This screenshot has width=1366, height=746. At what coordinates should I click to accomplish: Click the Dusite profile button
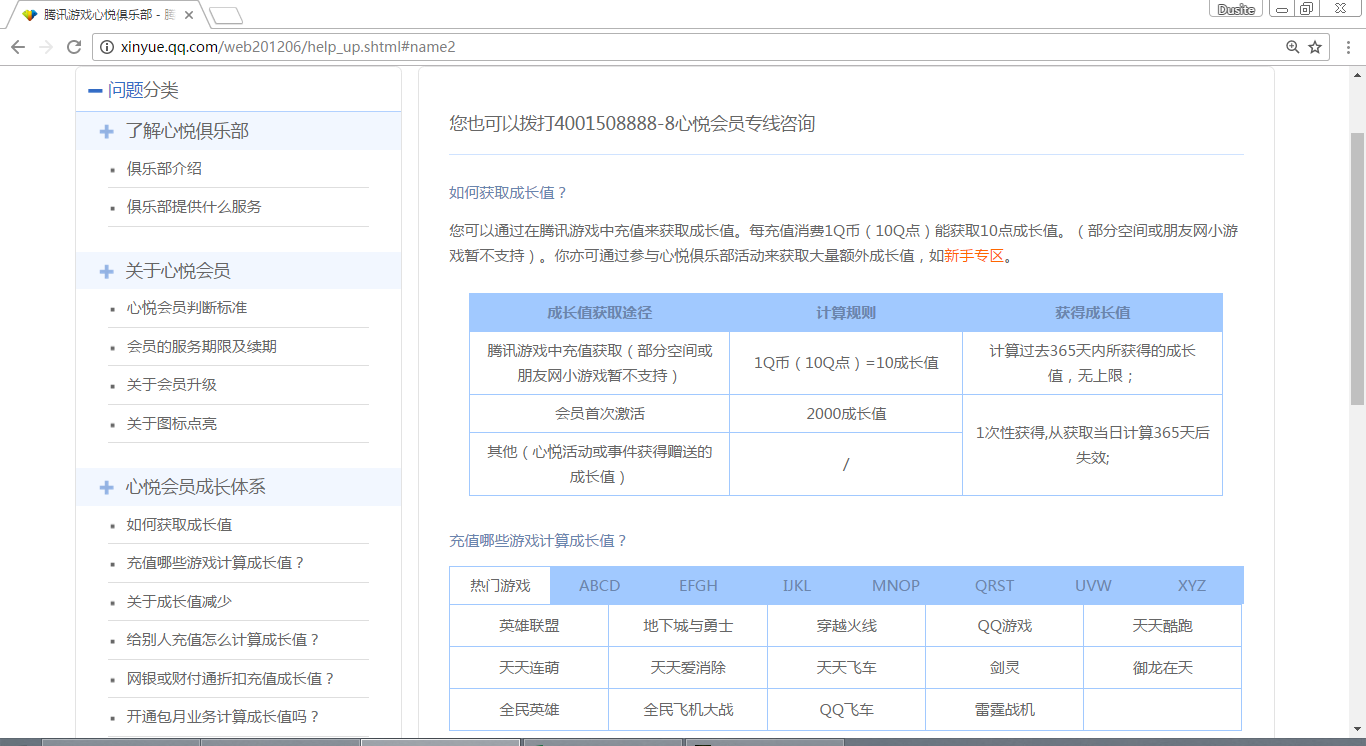pyautogui.click(x=1236, y=9)
